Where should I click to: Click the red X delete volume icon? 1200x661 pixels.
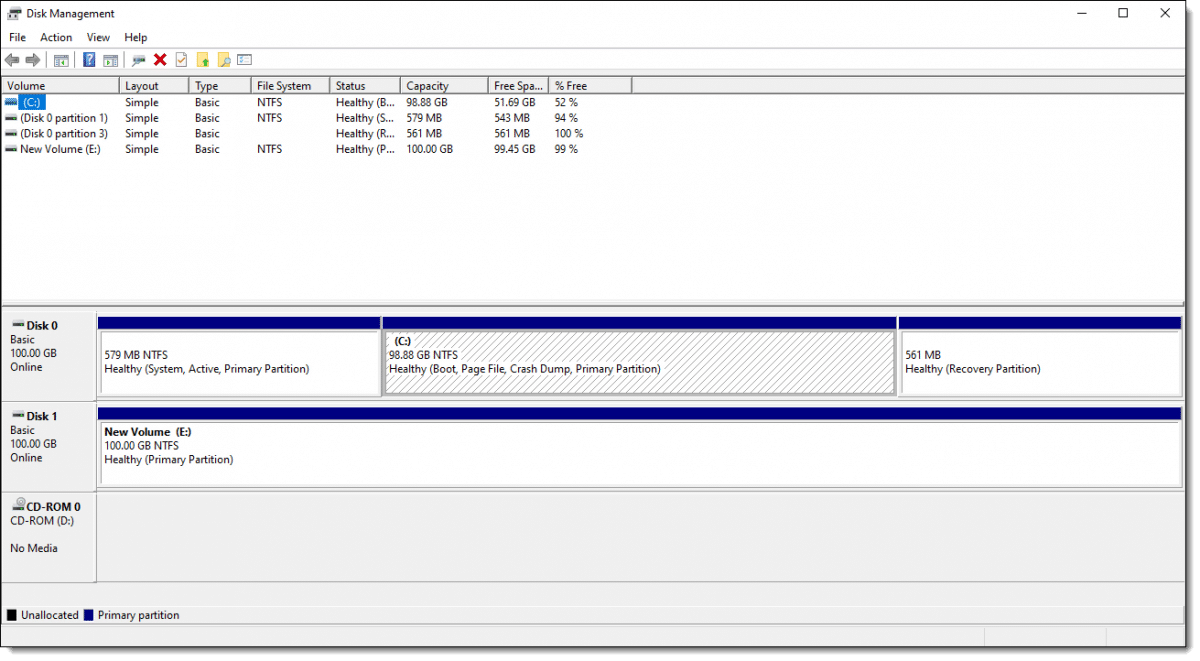click(x=158, y=59)
